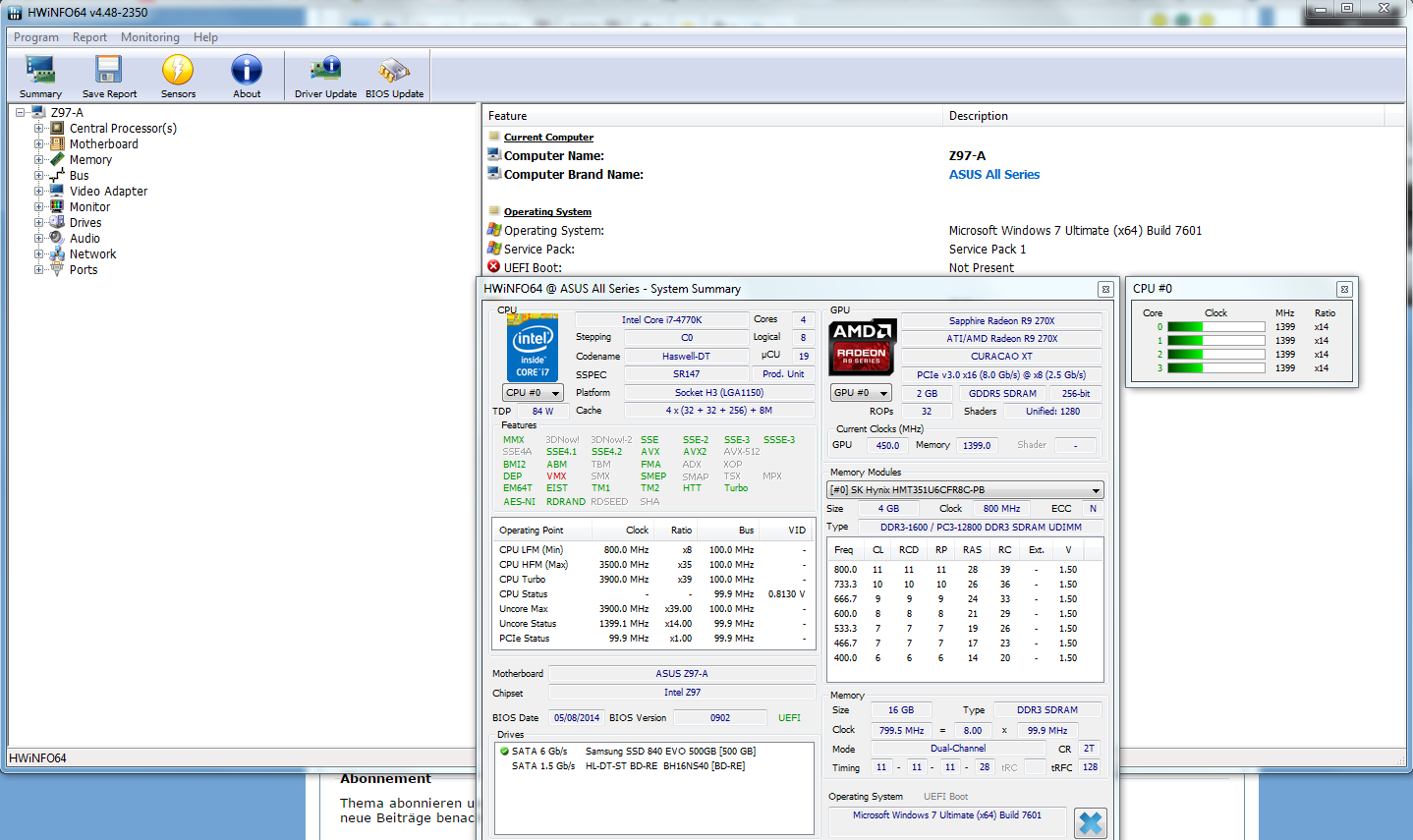1413x840 pixels.
Task: Click the Operating System Windows flag icon
Action: [x=494, y=230]
